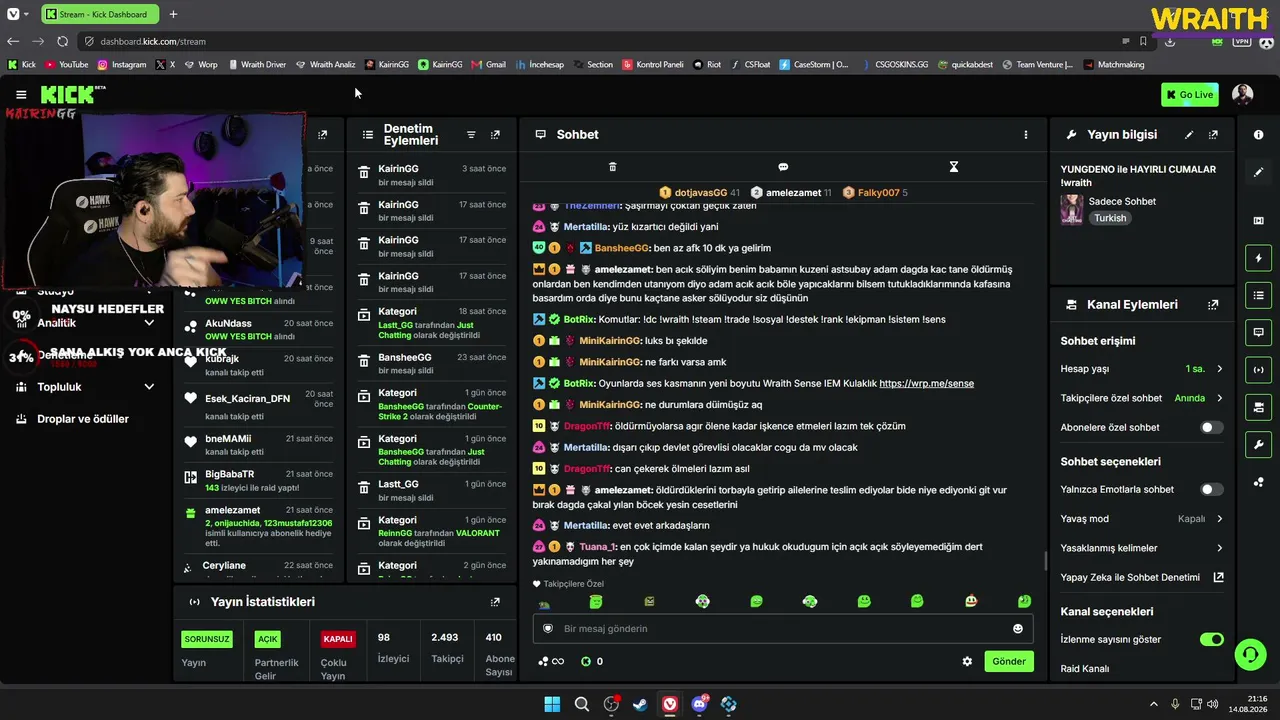Open the Sohbet three-dot options menu
The image size is (1280, 720).
(1025, 134)
